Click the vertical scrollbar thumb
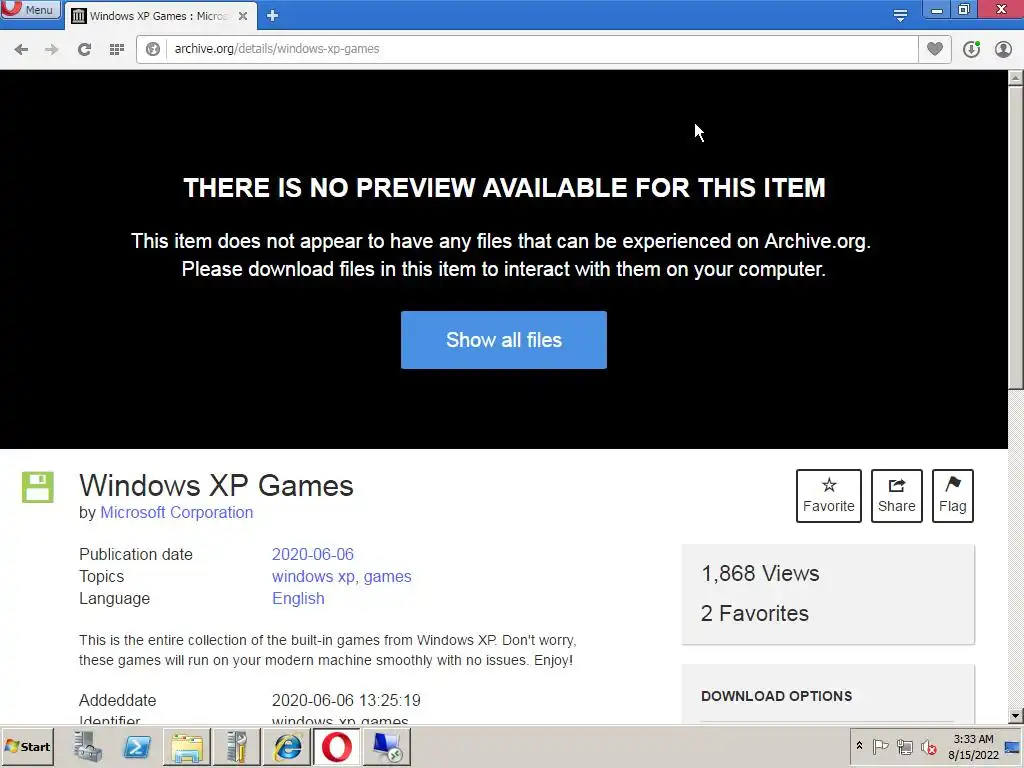 [1016, 238]
